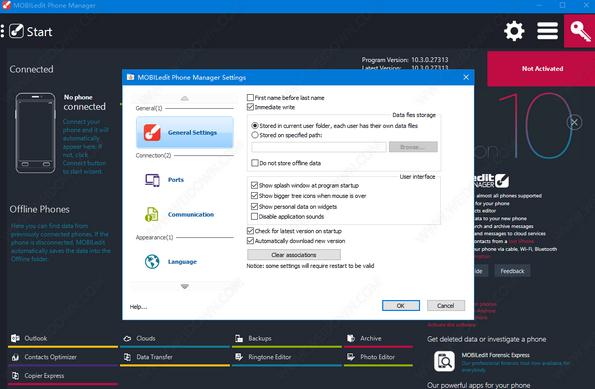Confirm settings with OK button
The height and width of the screenshot is (389, 595).
pyautogui.click(x=401, y=306)
